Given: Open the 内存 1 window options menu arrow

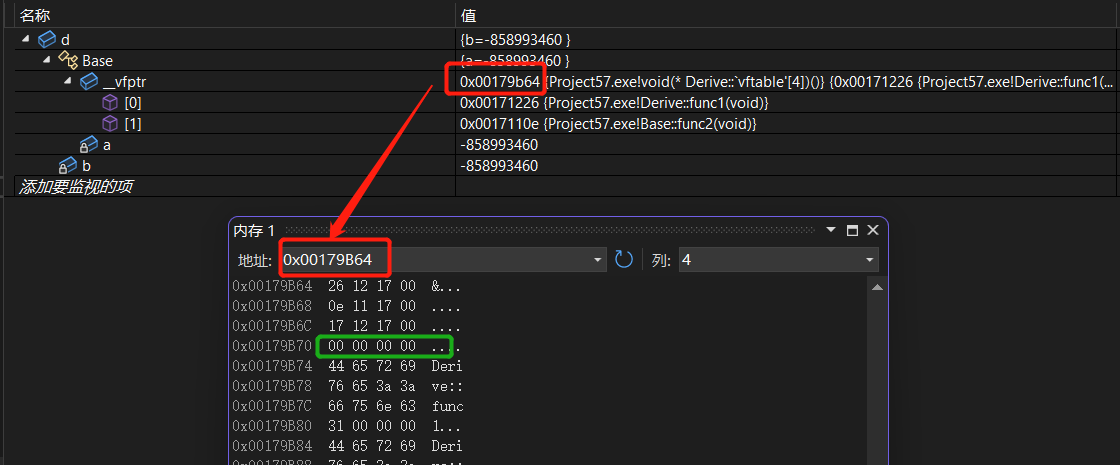Looking at the screenshot, I should click(x=831, y=230).
